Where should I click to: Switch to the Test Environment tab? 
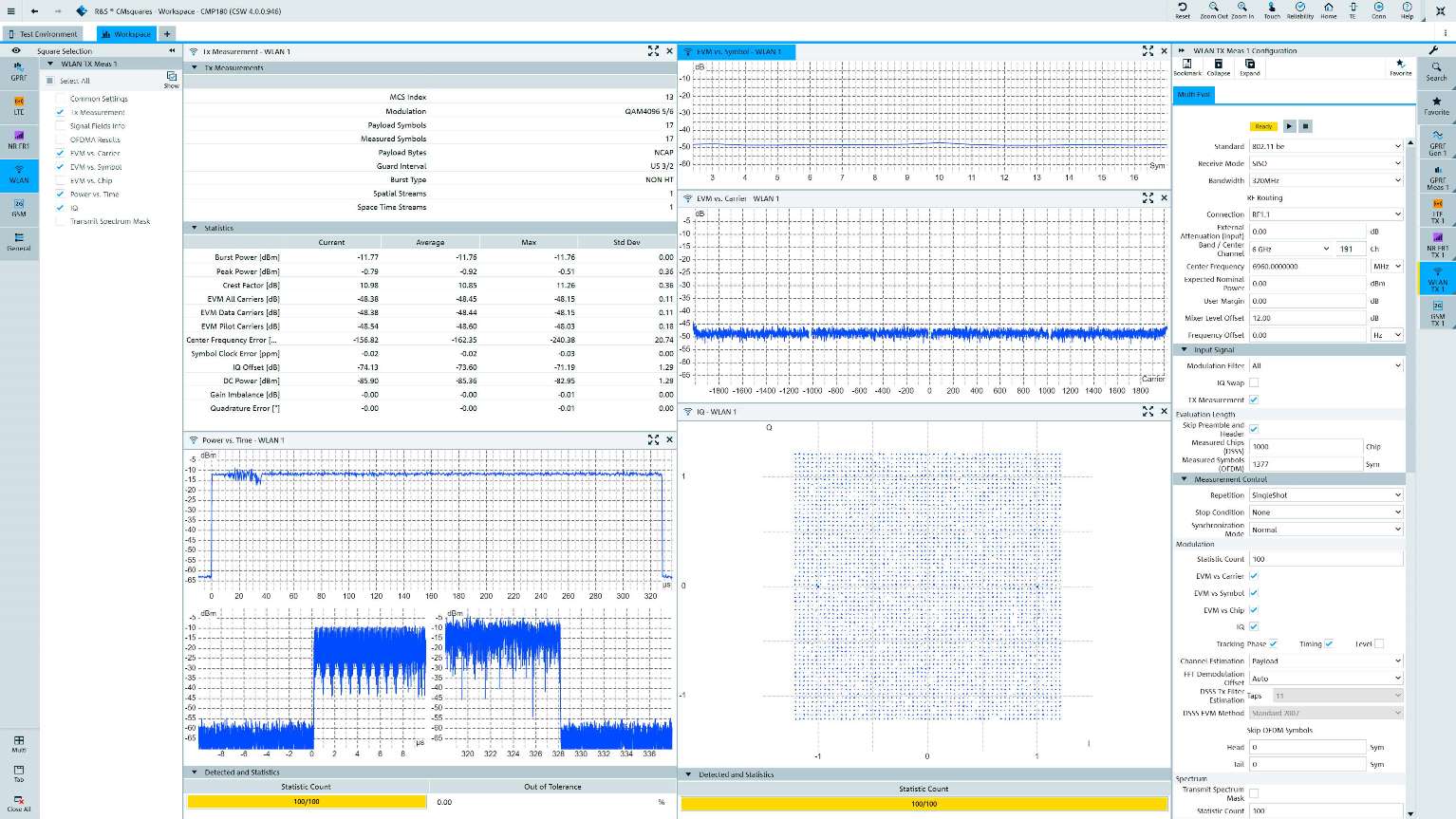[x=43, y=34]
